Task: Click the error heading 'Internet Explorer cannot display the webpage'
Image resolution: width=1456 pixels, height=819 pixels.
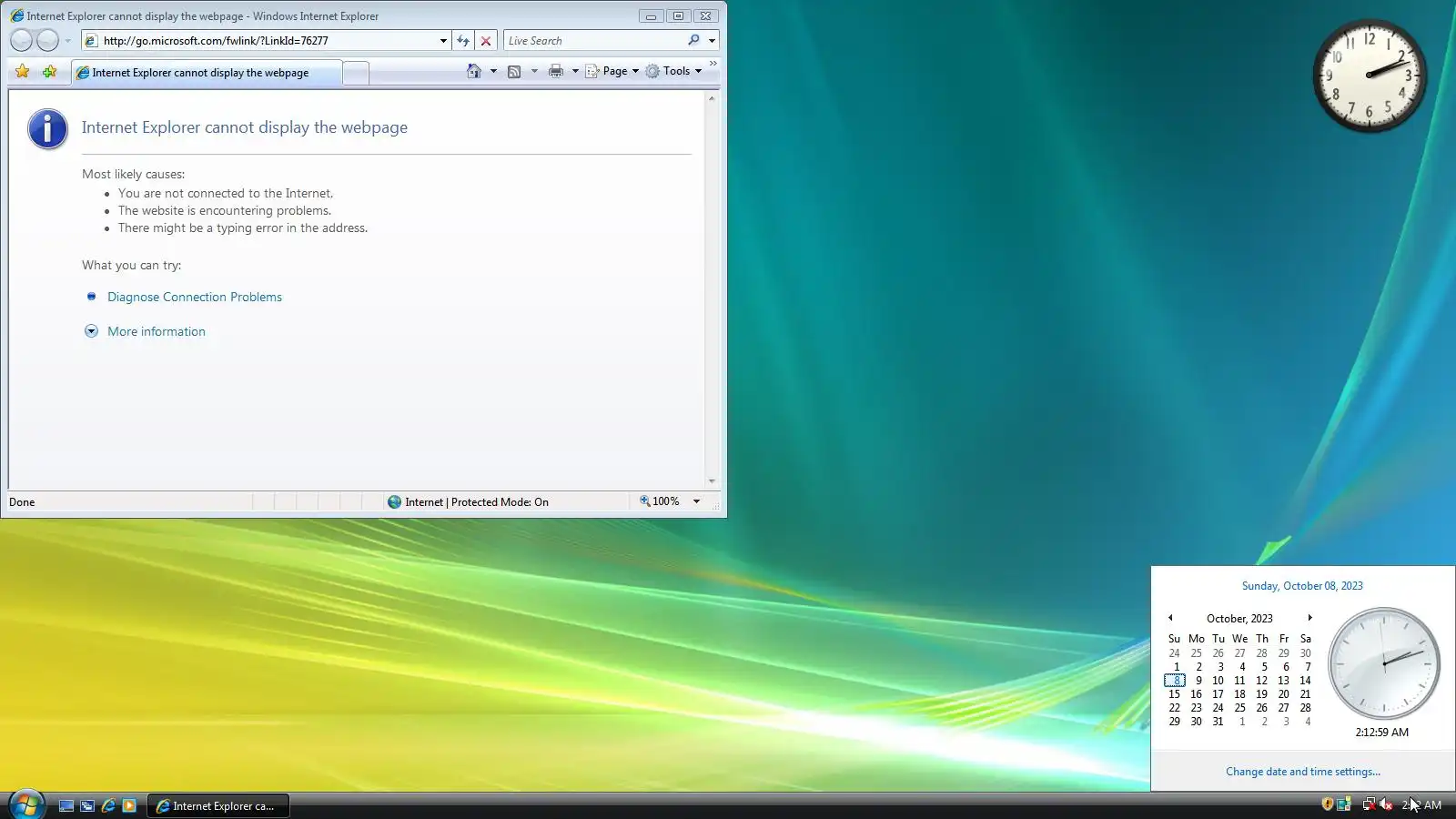Action: 245,127
